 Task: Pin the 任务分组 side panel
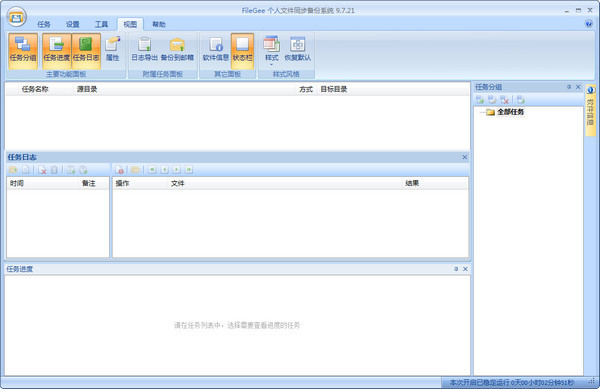(569, 87)
